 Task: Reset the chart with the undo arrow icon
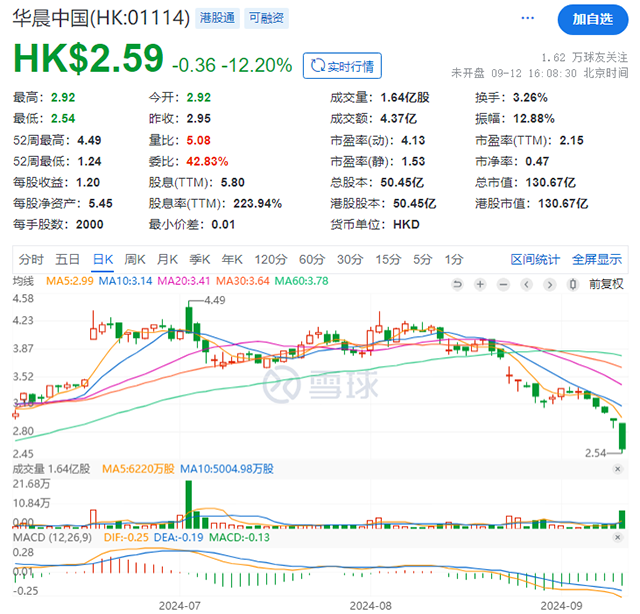[457, 284]
